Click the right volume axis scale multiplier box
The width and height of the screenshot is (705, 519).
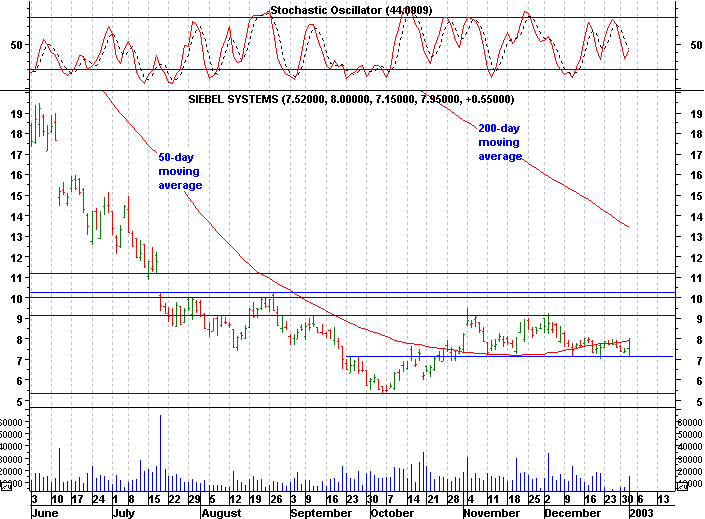pos(682,486)
